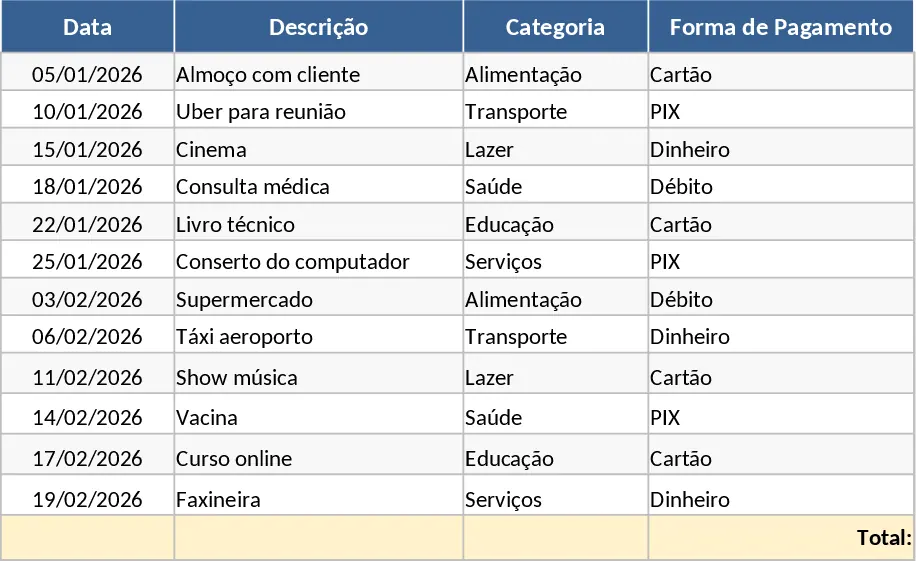The height and width of the screenshot is (561, 916).
Task: Select the Almoço com cliente cell
Action: click(318, 72)
